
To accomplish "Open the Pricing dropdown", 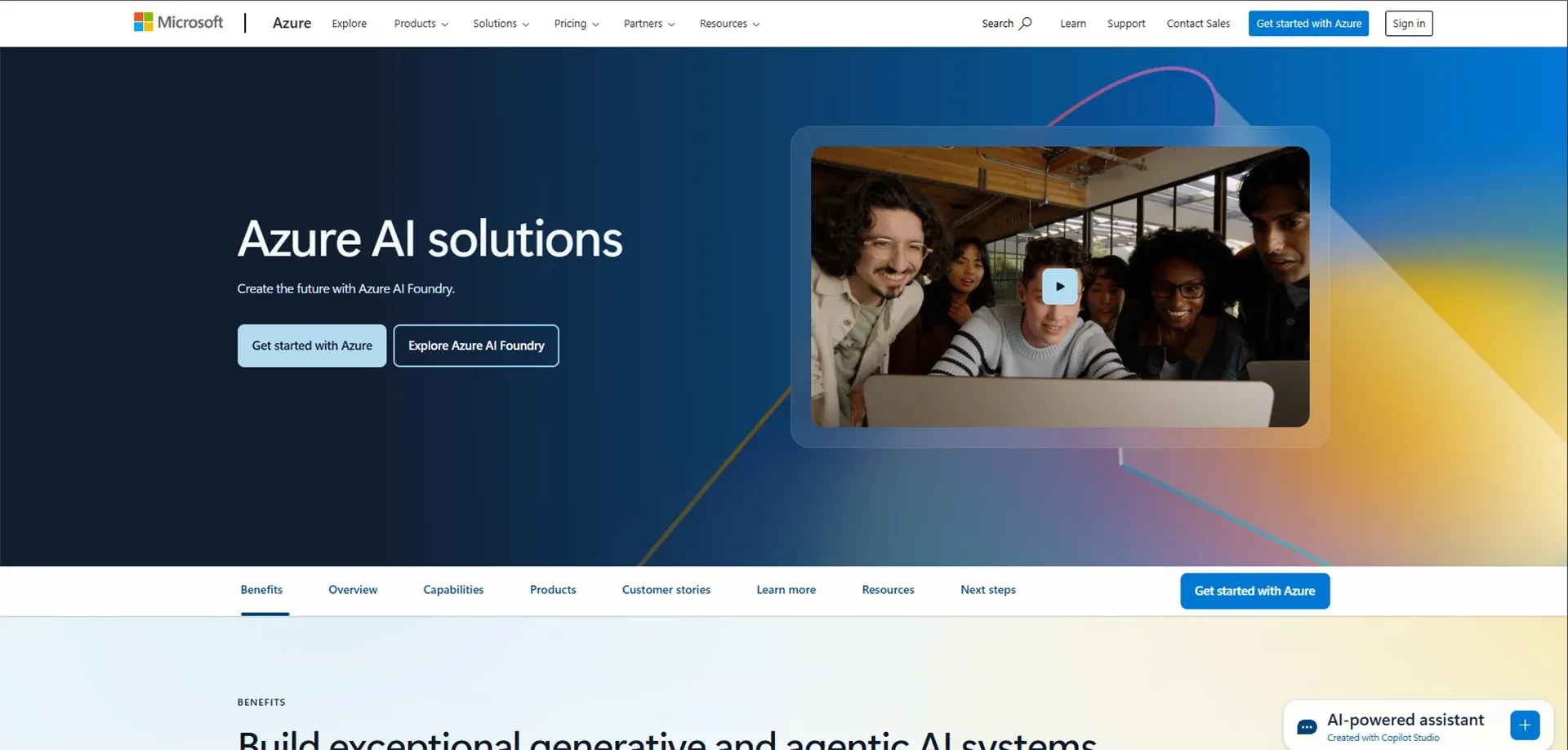I will click(577, 24).
